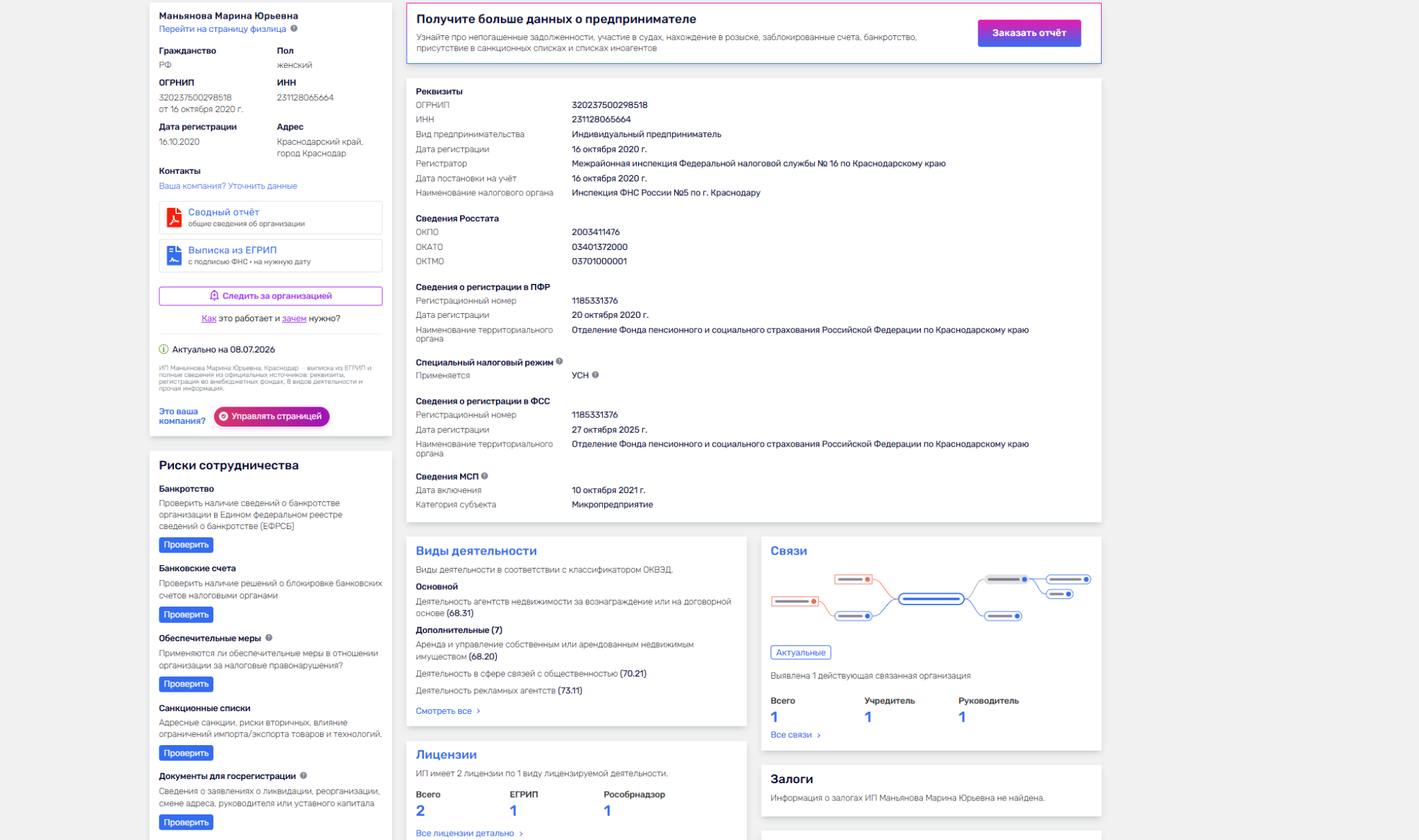Click the Микропредприятие category value
The height and width of the screenshot is (840, 1419).
(612, 504)
